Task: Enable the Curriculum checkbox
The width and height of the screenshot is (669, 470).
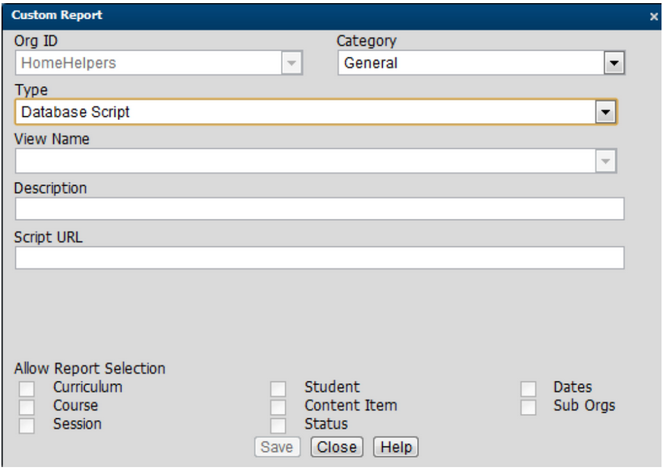Action: (x=27, y=389)
